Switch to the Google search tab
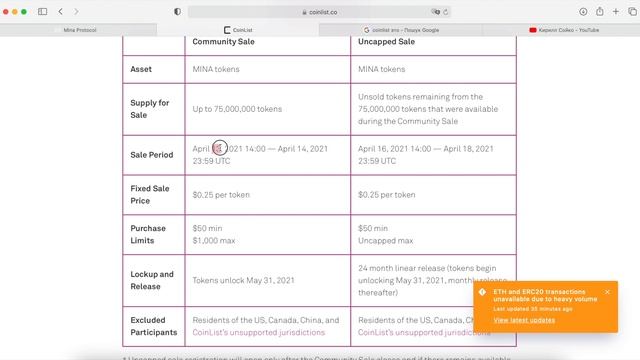640x360 pixels. click(x=401, y=30)
